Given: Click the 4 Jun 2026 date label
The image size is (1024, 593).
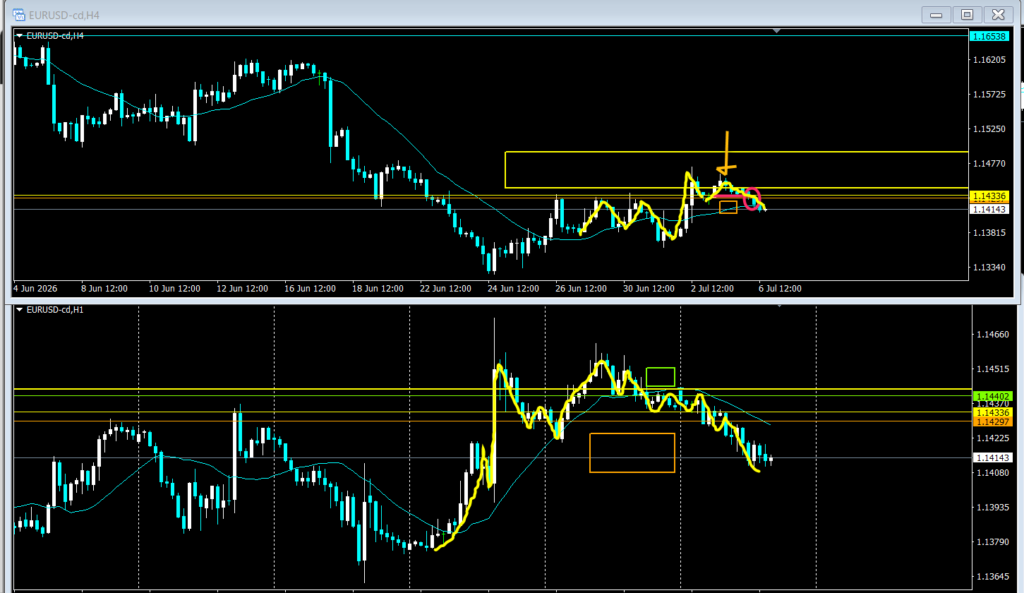Looking at the screenshot, I should (x=35, y=289).
